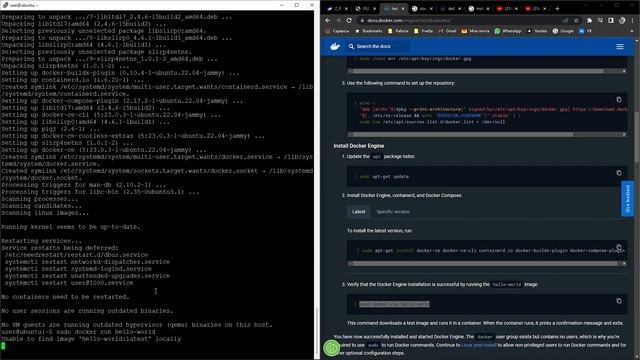The width and height of the screenshot is (640, 360).
Task: Open the Сервисы apps shortcut in bookmarks bar
Action: point(337,31)
